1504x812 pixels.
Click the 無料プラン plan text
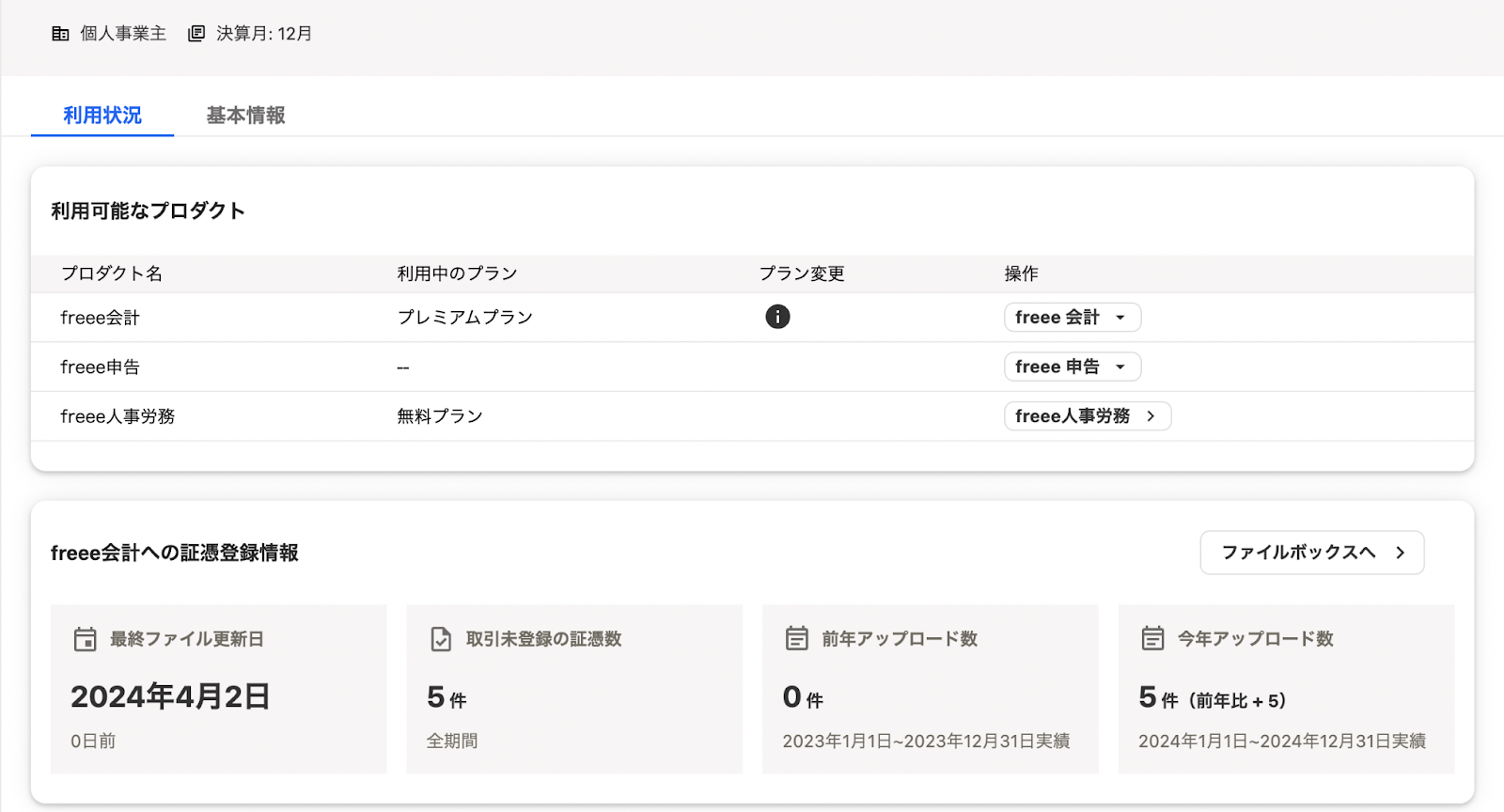pyautogui.click(x=439, y=416)
